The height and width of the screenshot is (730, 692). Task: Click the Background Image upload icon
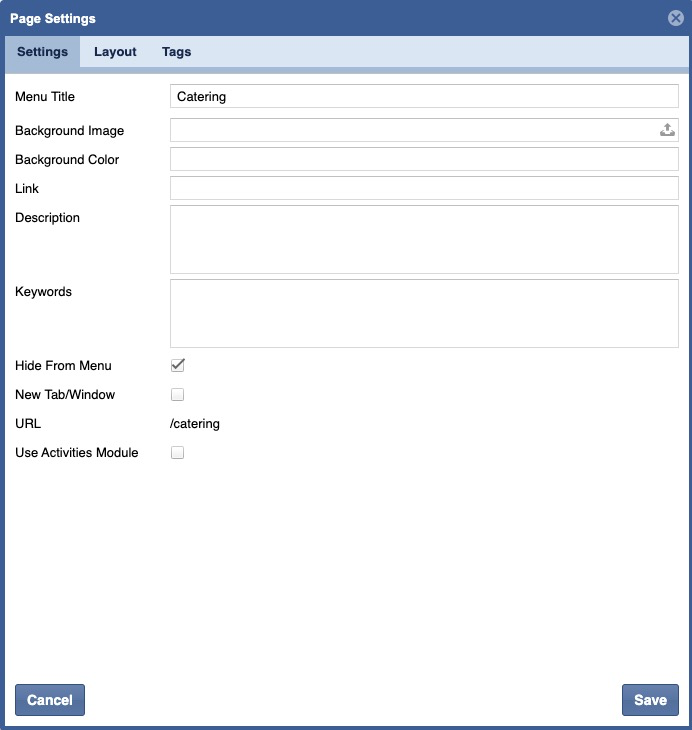coord(667,130)
